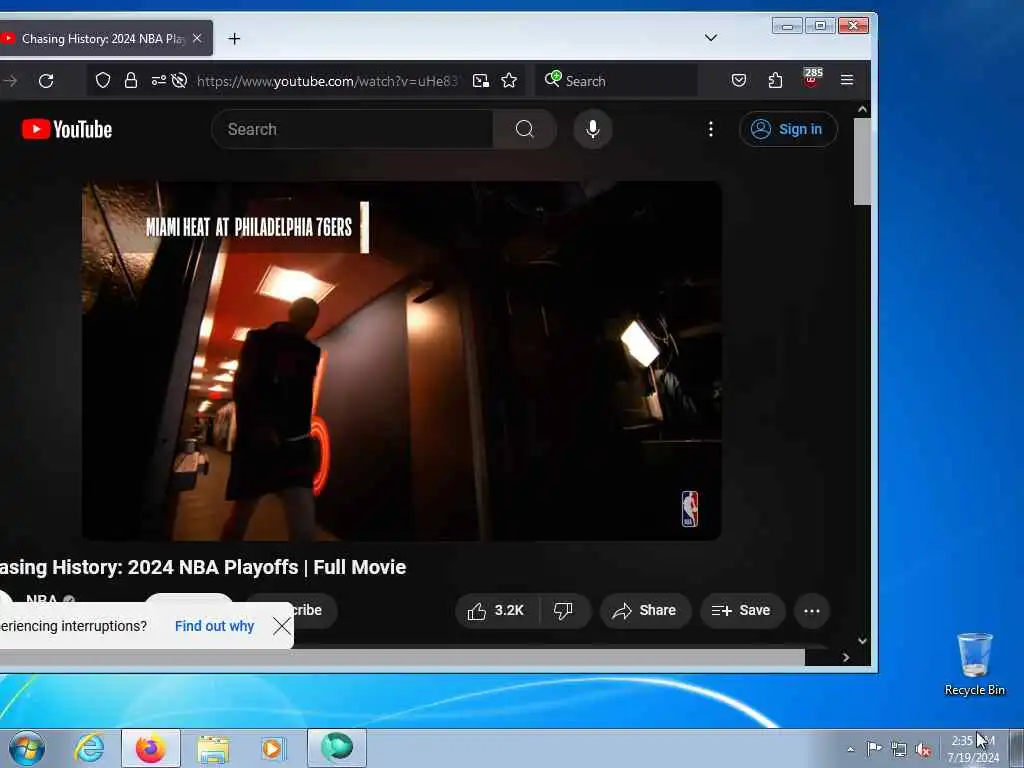Open the taskbar clock and date
Viewport: 1024px width, 768px height.
point(973,749)
